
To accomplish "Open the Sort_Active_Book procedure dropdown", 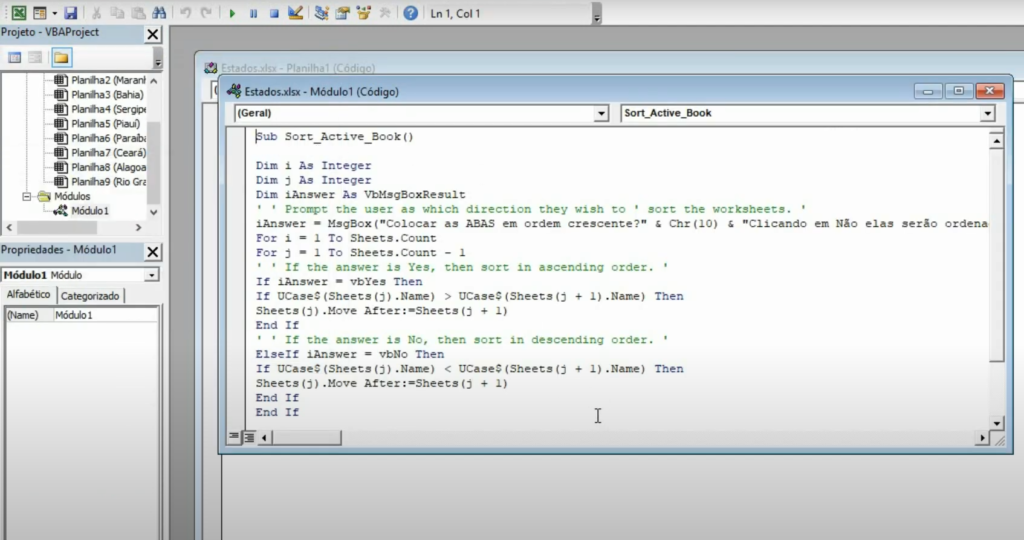I will point(987,114).
